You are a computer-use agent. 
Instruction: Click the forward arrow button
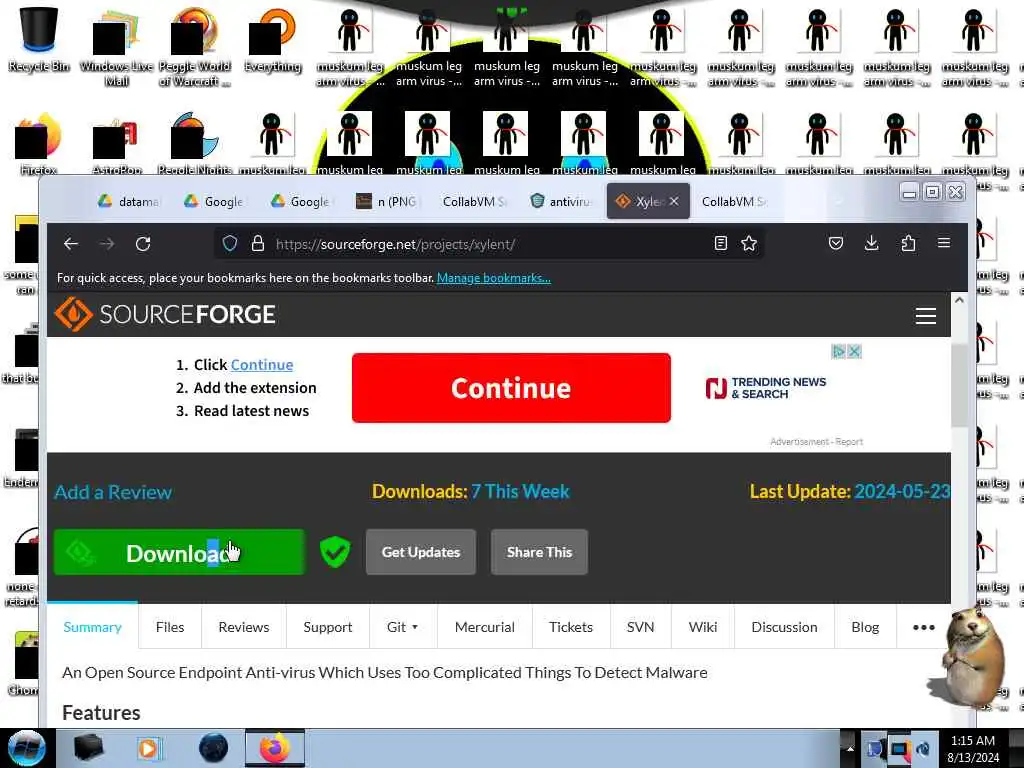[x=107, y=244]
